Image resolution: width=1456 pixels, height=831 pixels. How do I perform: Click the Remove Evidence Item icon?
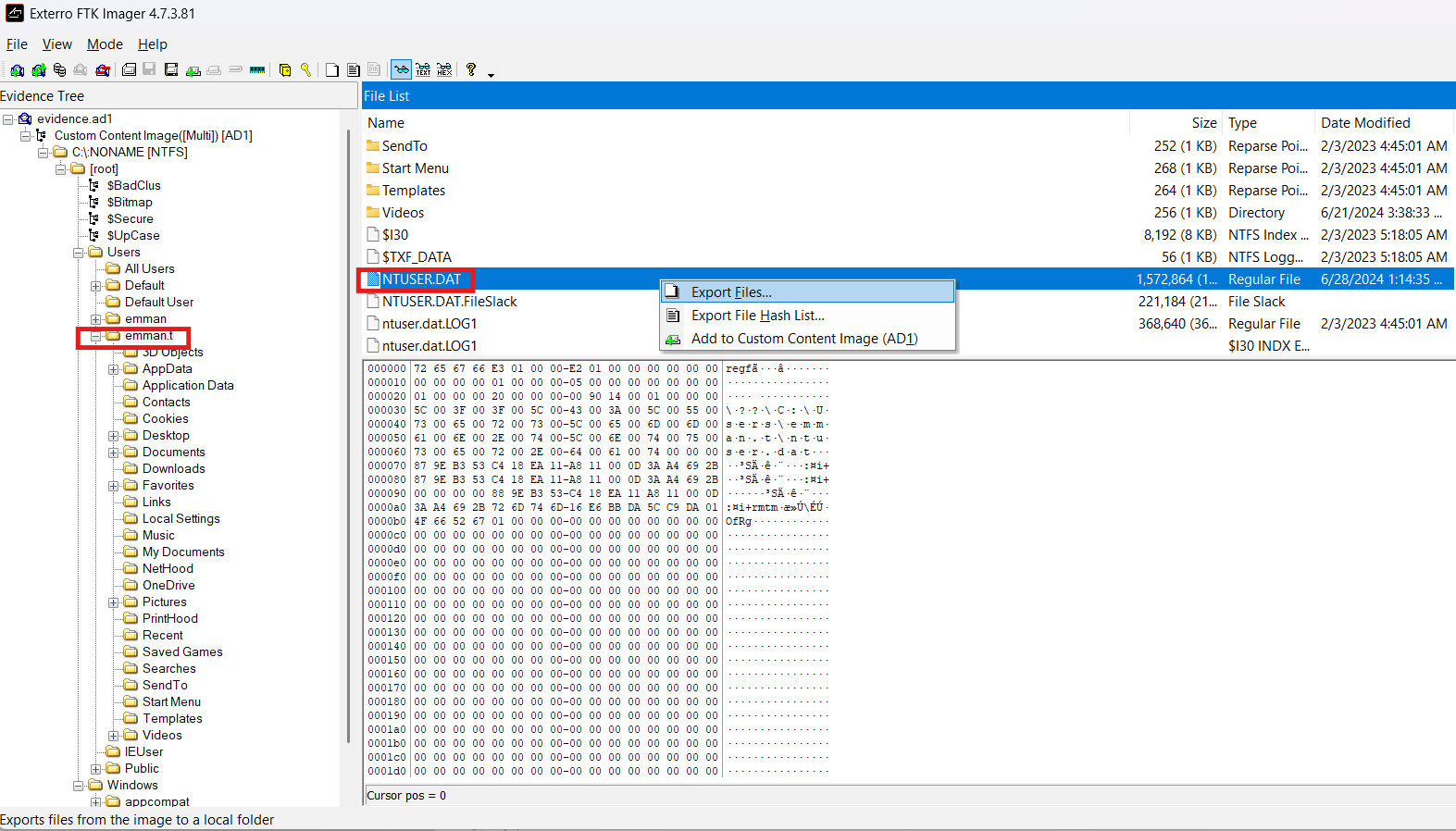click(x=81, y=69)
